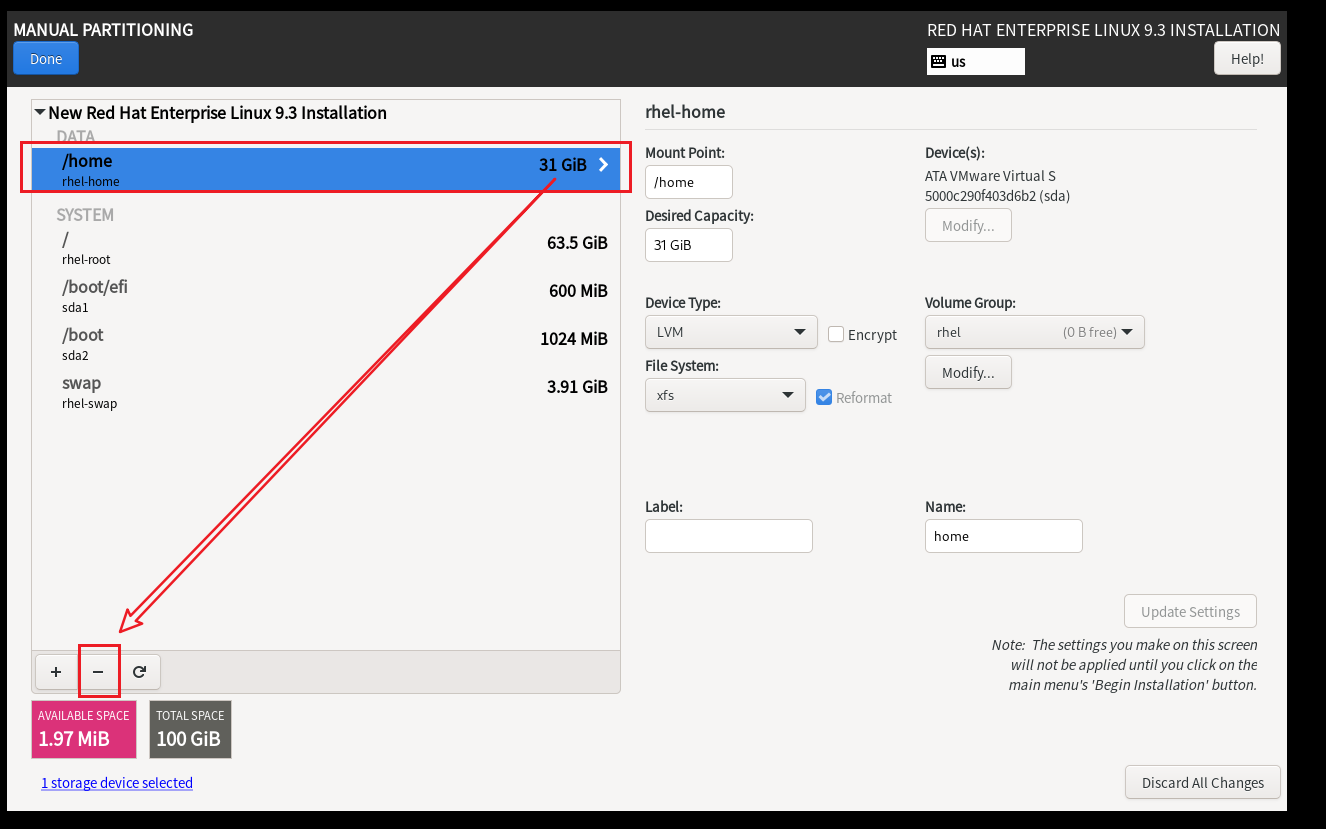The height and width of the screenshot is (829, 1326).
Task: Click the remove mount point minus icon
Action: (x=98, y=672)
